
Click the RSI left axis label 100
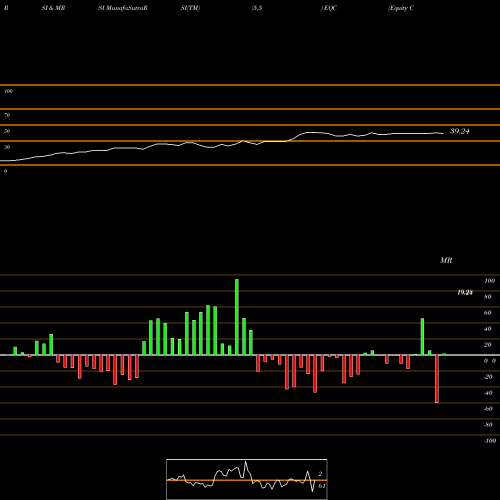[x=8, y=91]
